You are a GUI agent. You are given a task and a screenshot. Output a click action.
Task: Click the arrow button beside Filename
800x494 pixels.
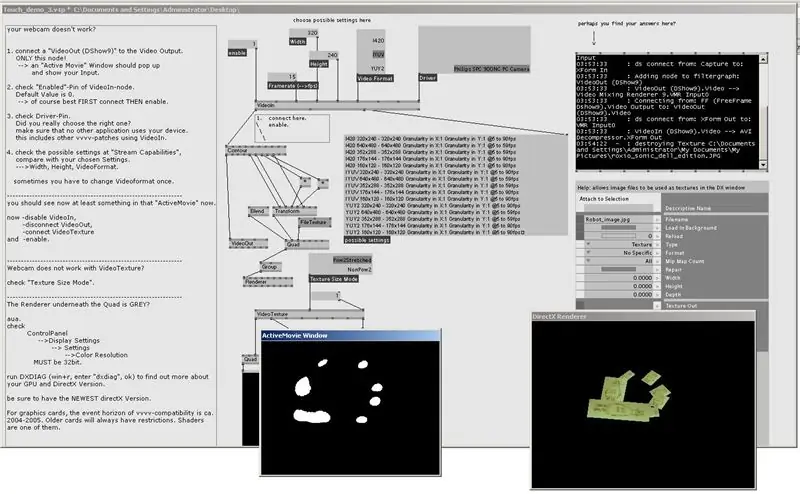pyautogui.click(x=657, y=219)
